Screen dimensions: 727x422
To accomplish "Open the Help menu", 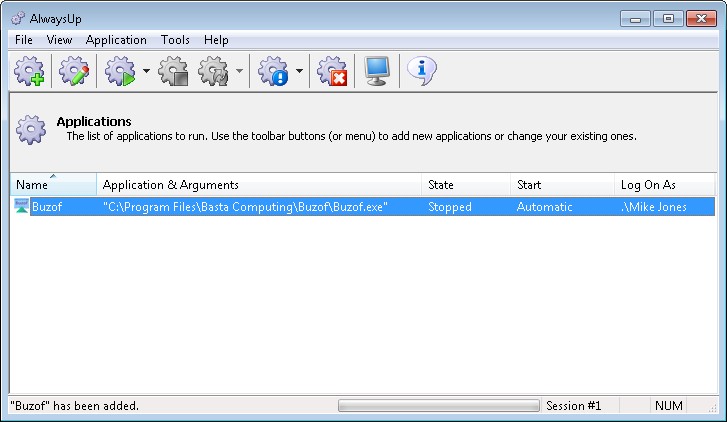I will point(216,40).
